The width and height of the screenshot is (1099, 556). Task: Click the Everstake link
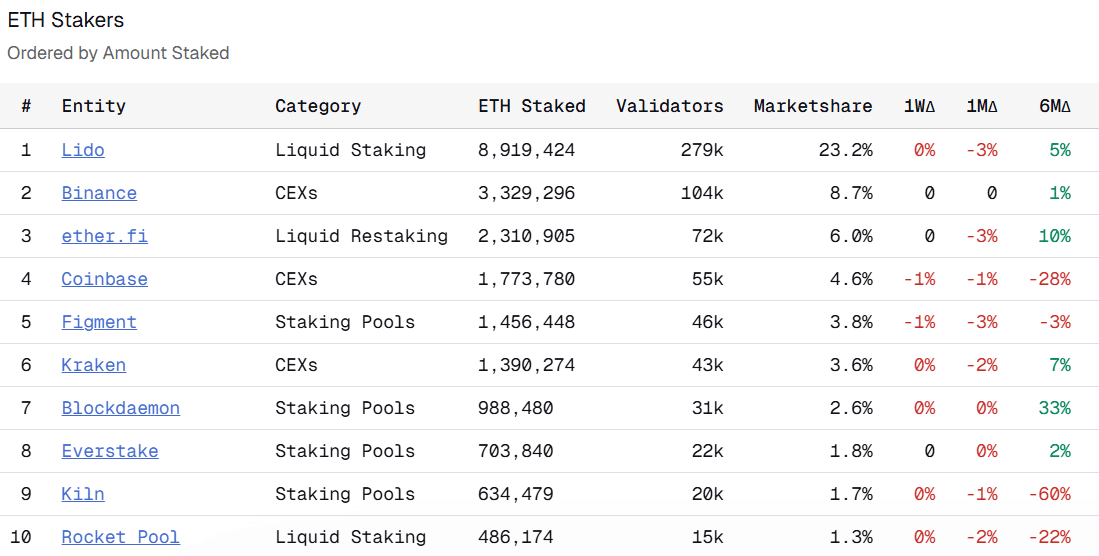[x=110, y=451]
